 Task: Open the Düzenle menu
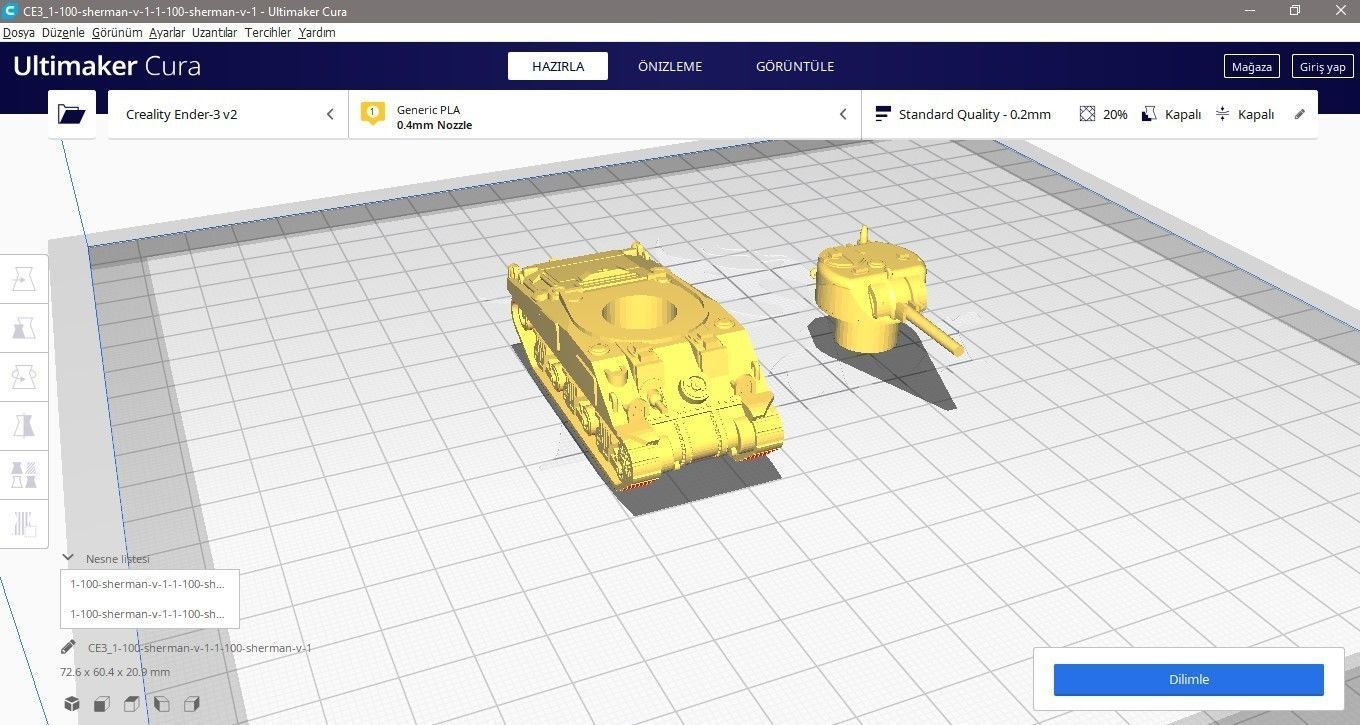point(63,33)
